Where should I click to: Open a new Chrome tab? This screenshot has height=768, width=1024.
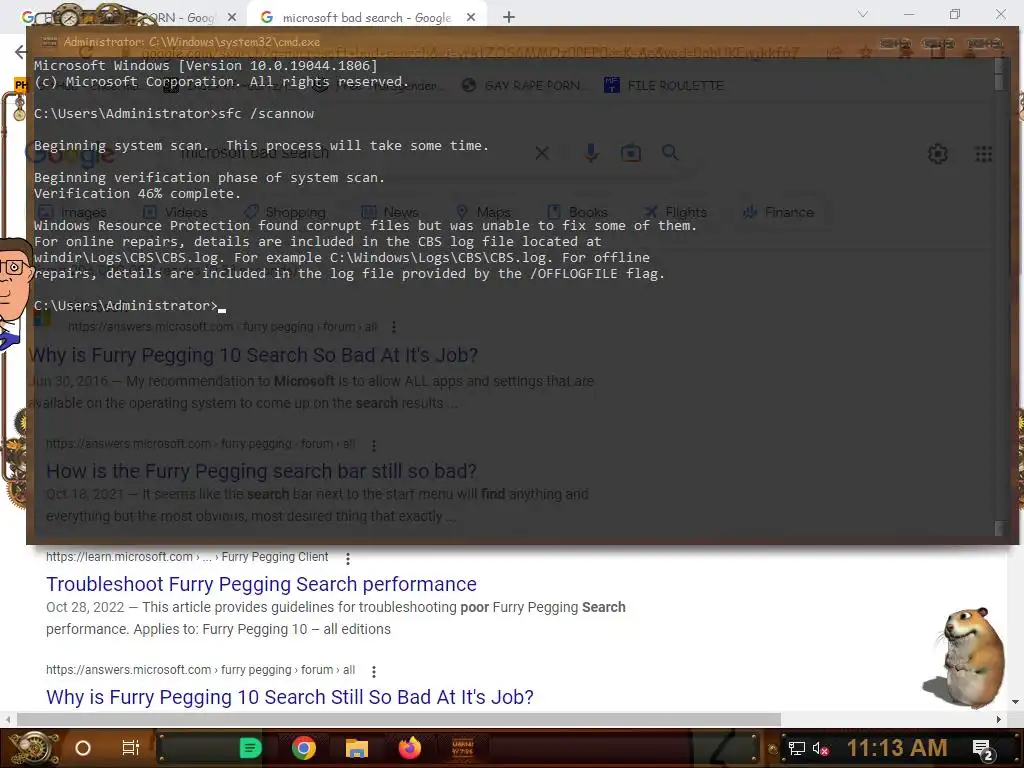[509, 18]
